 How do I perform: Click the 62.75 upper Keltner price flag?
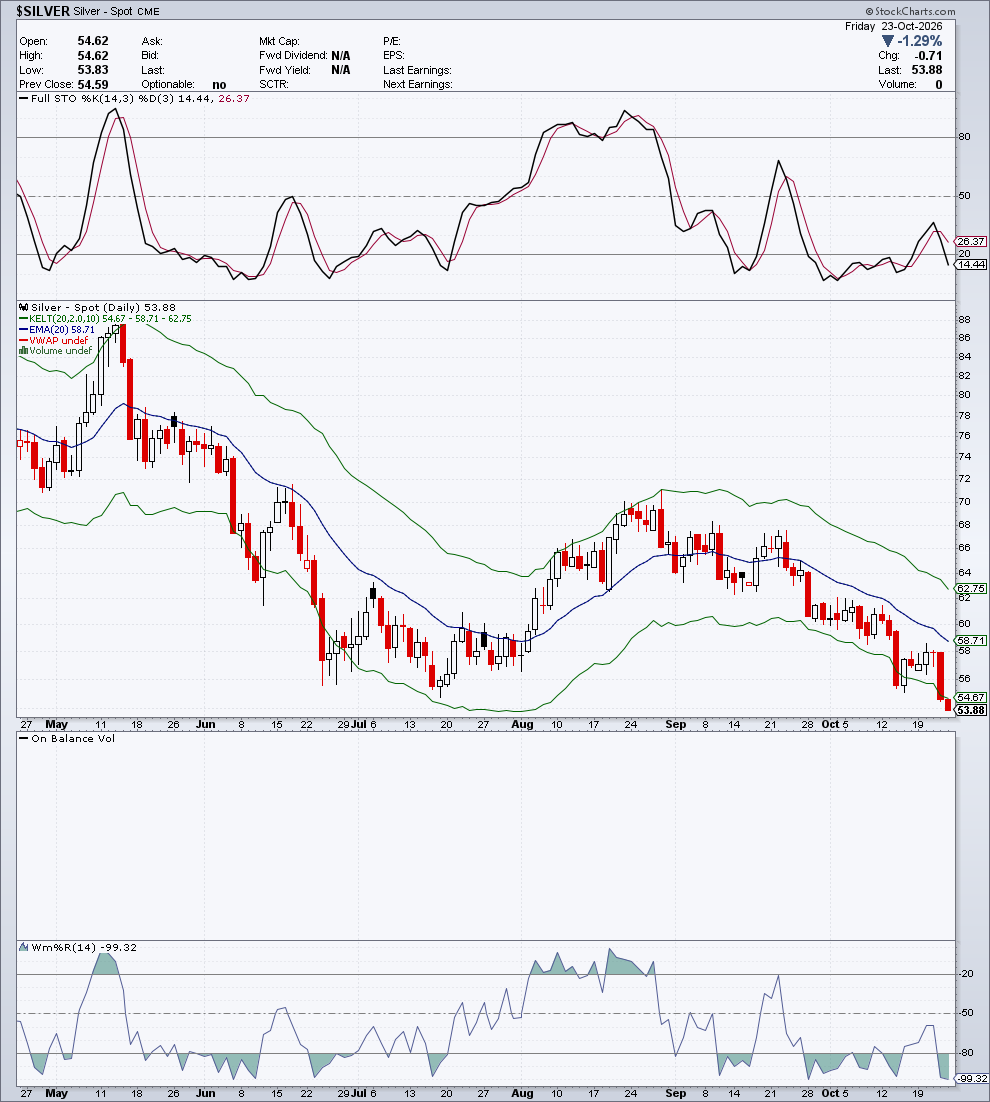coord(971,588)
